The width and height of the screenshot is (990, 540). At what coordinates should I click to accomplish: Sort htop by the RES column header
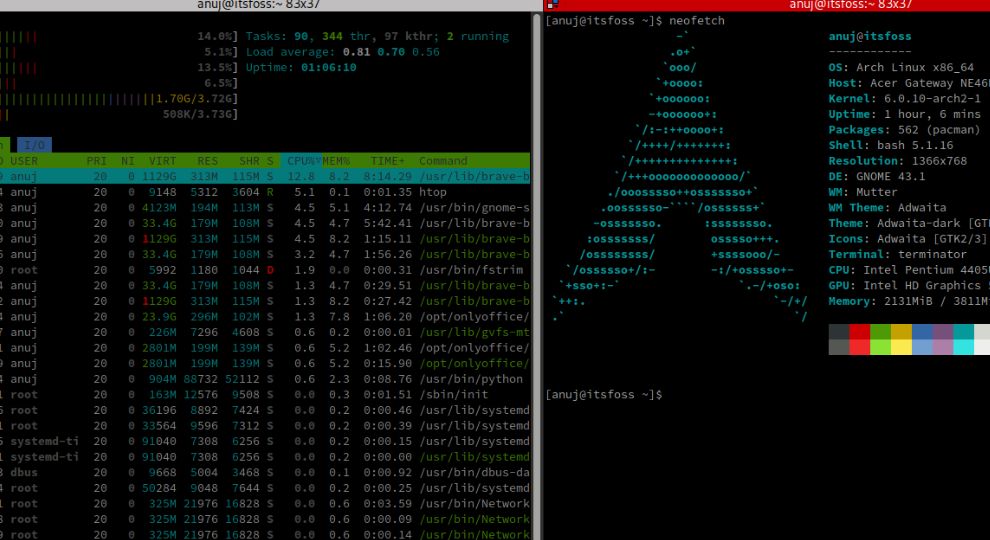click(207, 161)
